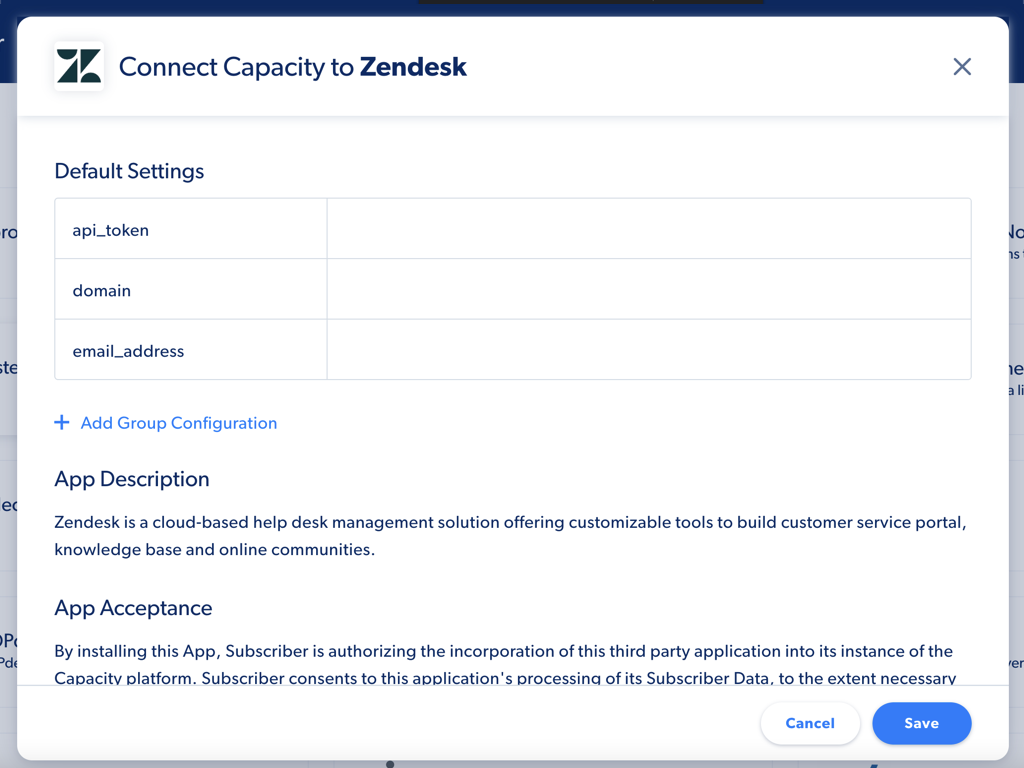
Task: Close the Connect Capacity to Zendesk dialog
Action: coord(961,67)
